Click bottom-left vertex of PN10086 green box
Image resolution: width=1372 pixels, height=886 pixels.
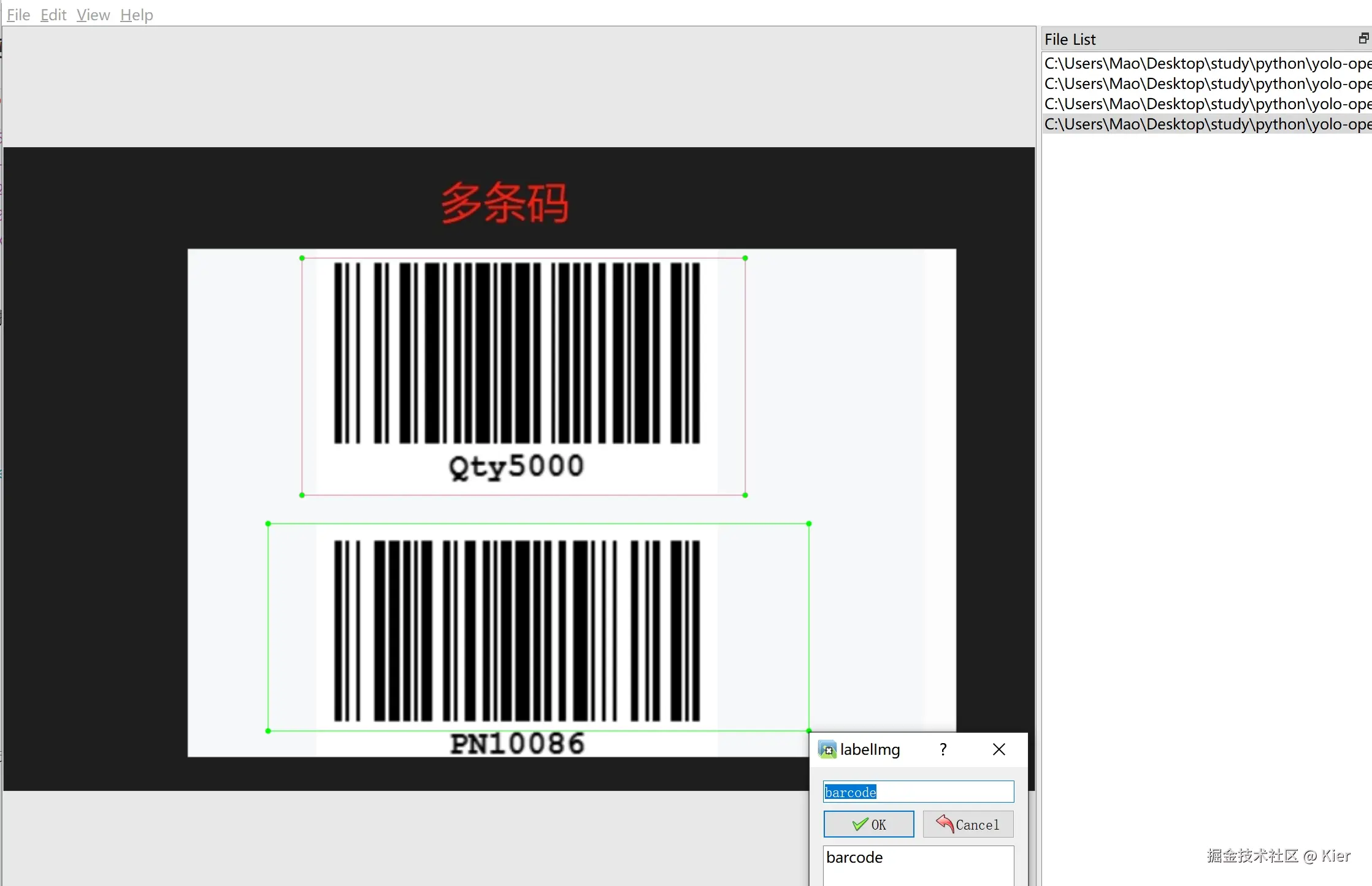click(268, 731)
